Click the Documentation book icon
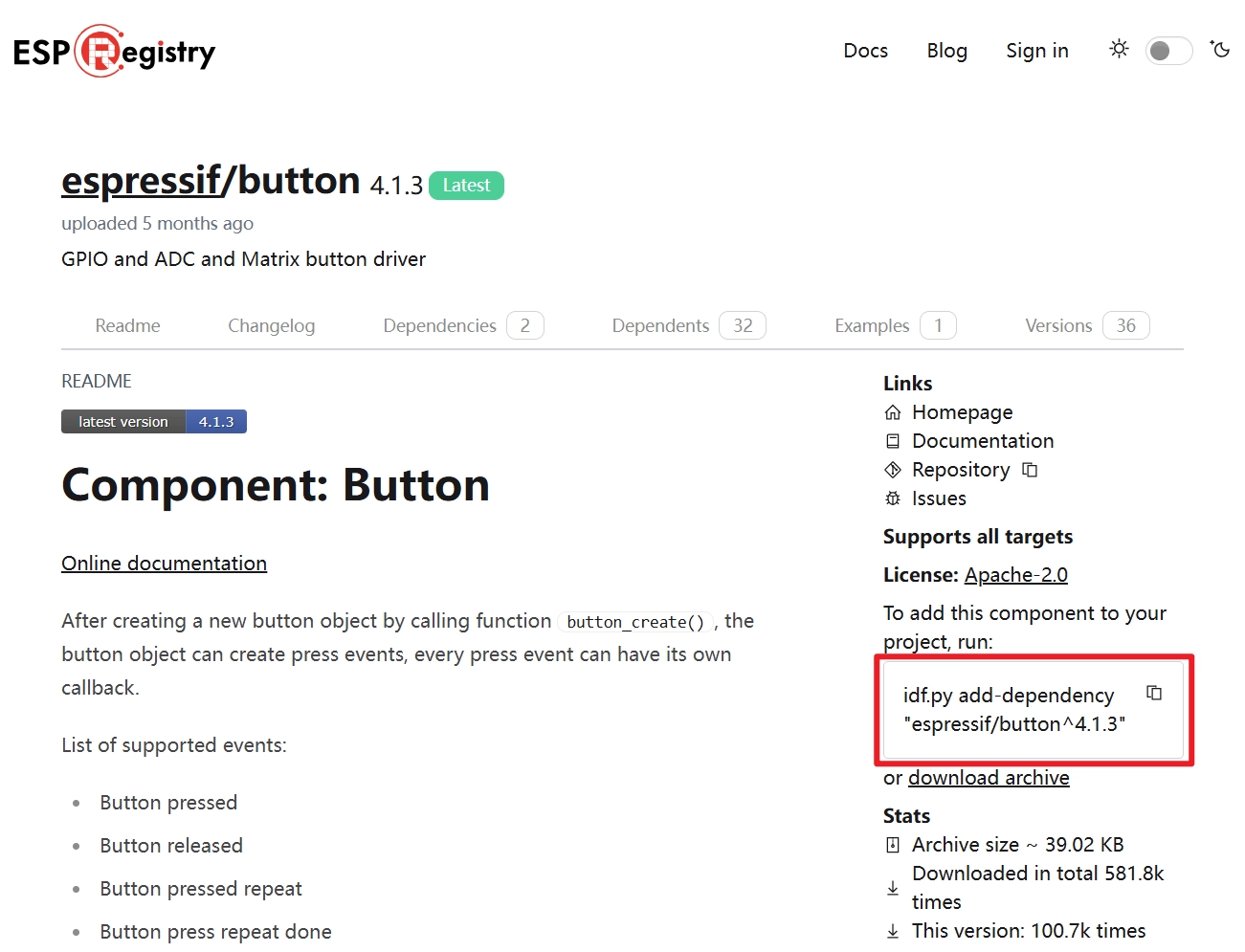Viewport: 1245px width, 952px height. point(893,441)
